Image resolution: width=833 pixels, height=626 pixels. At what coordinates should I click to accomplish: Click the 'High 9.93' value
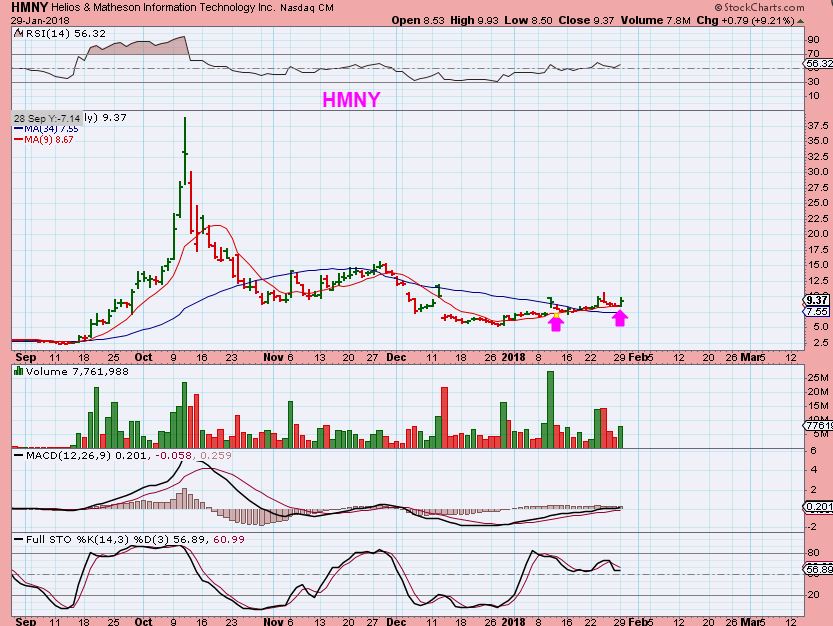click(x=474, y=21)
